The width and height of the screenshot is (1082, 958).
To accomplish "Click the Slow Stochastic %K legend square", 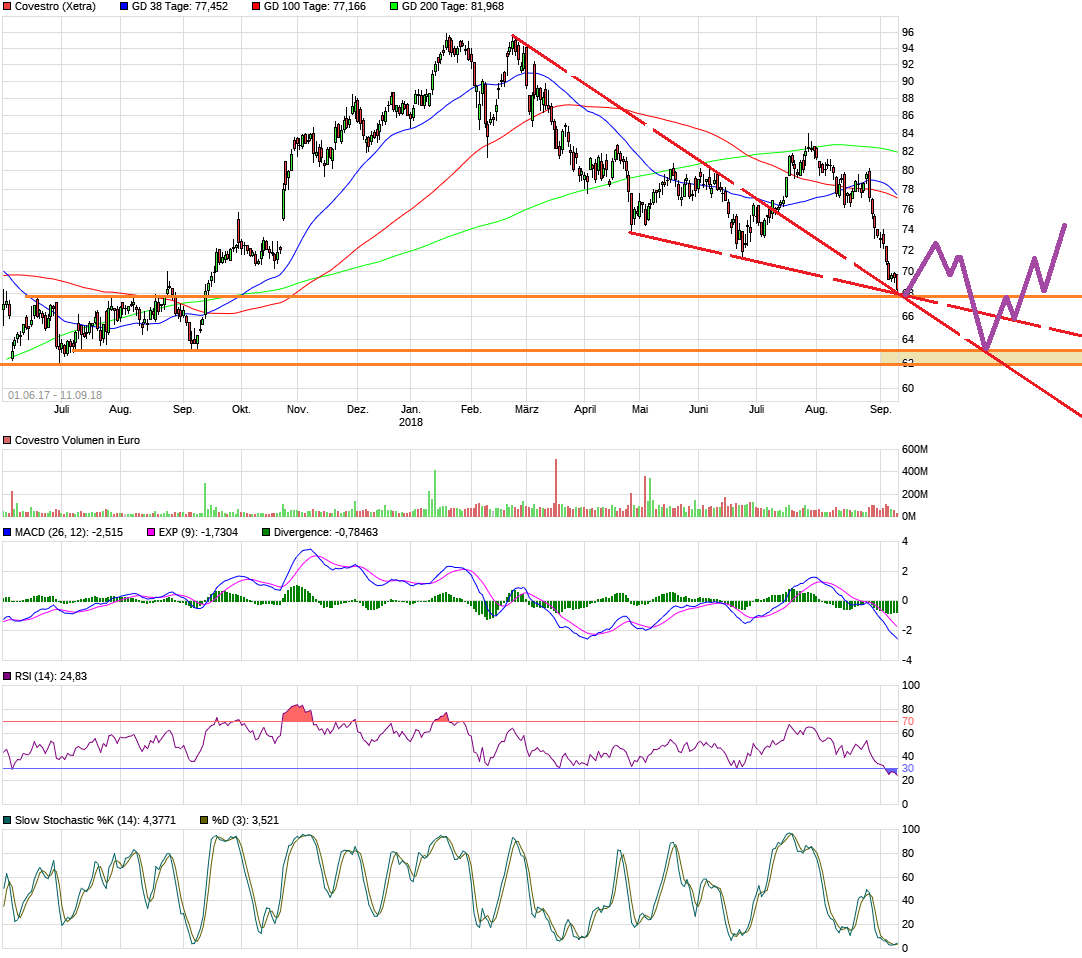I will point(8,820).
